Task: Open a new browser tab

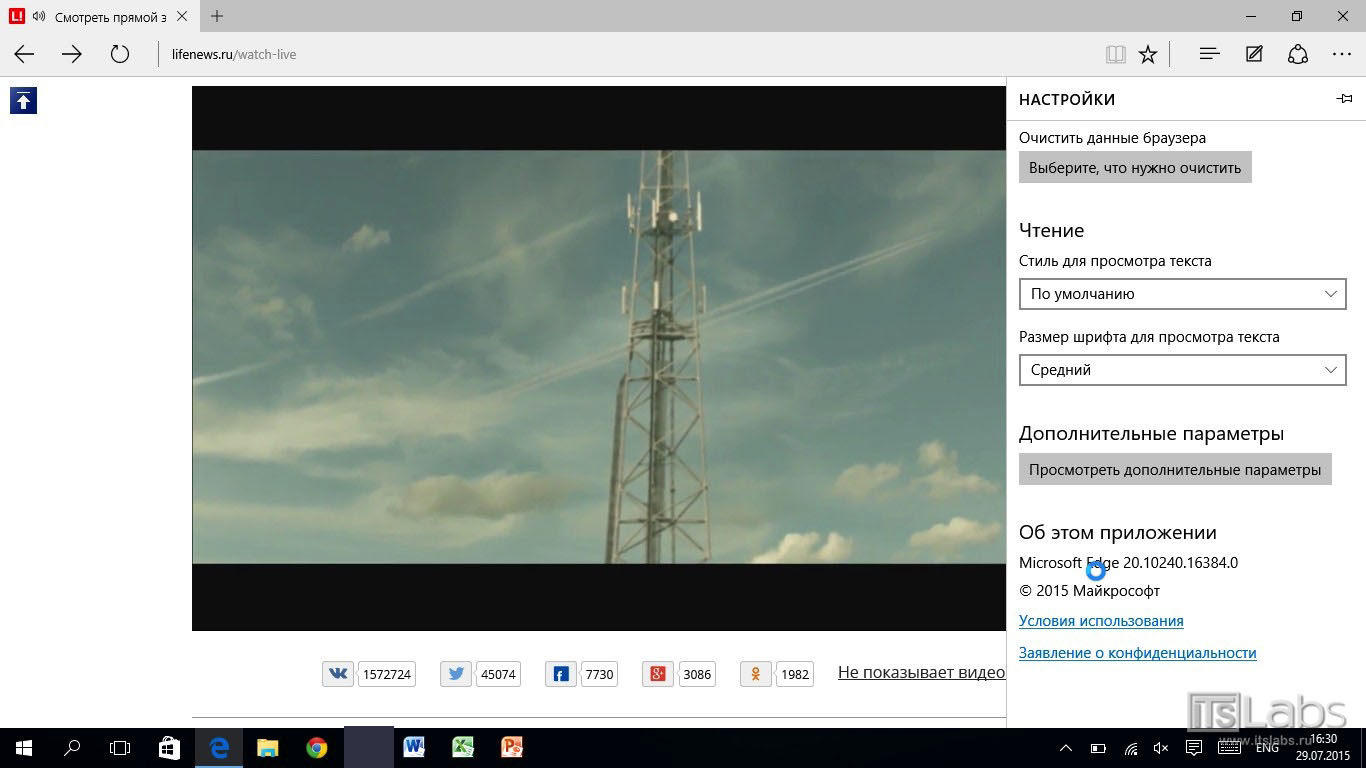Action: [x=217, y=16]
